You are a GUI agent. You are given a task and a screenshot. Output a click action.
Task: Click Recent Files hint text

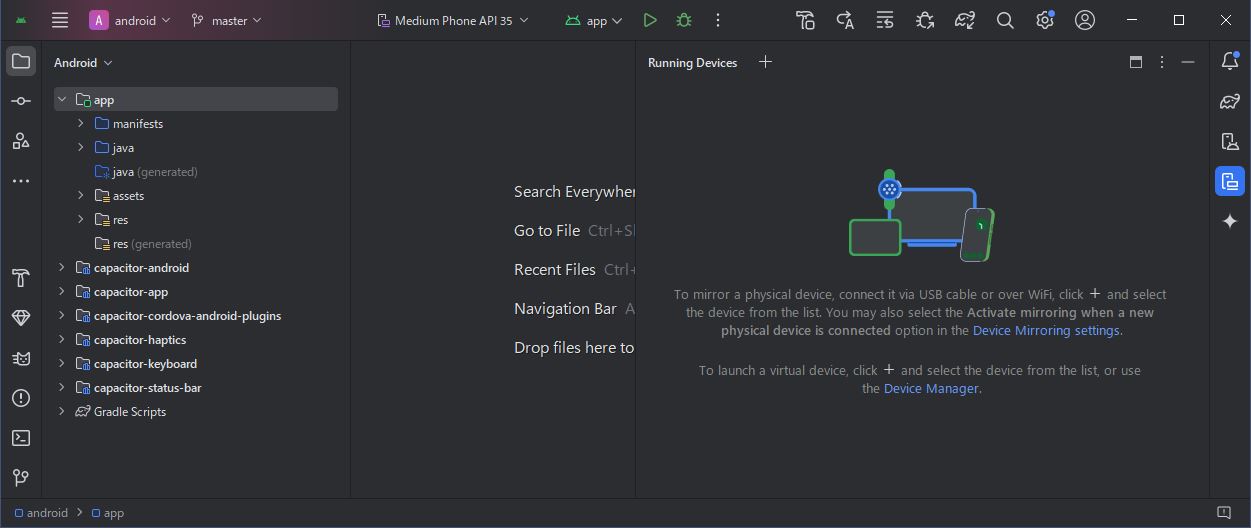point(555,269)
